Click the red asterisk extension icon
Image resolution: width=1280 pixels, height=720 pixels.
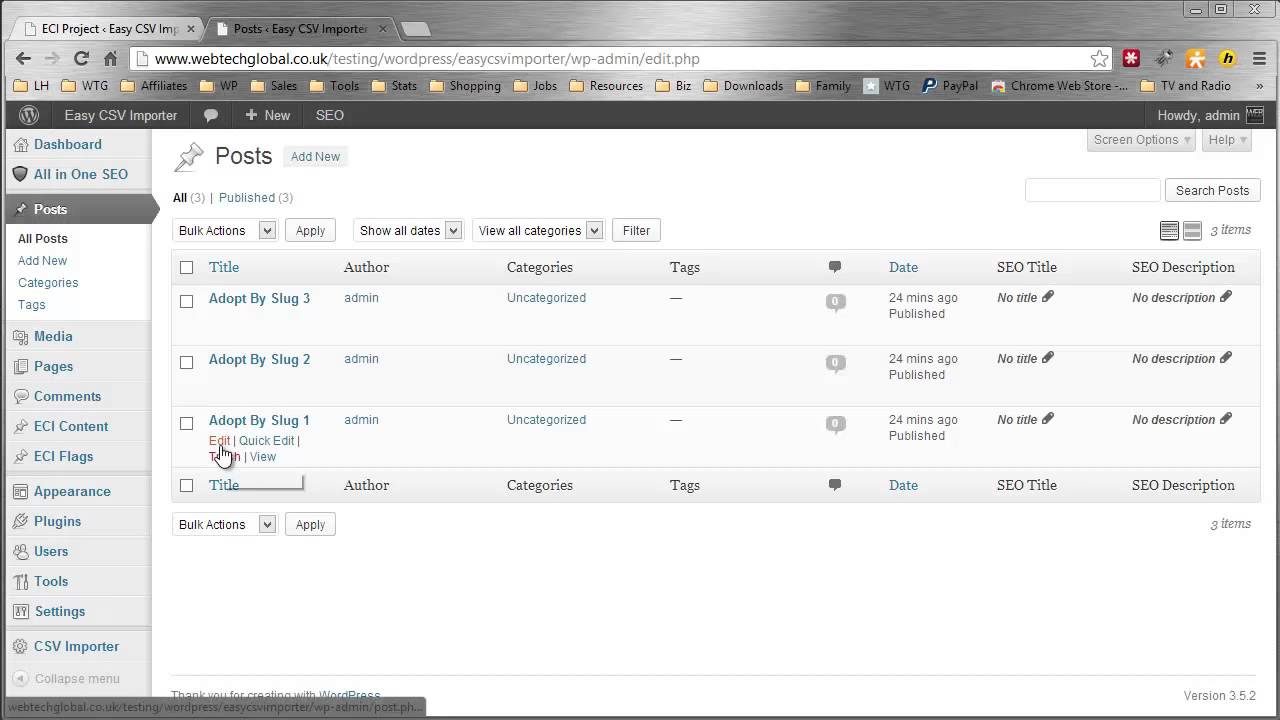[1131, 59]
